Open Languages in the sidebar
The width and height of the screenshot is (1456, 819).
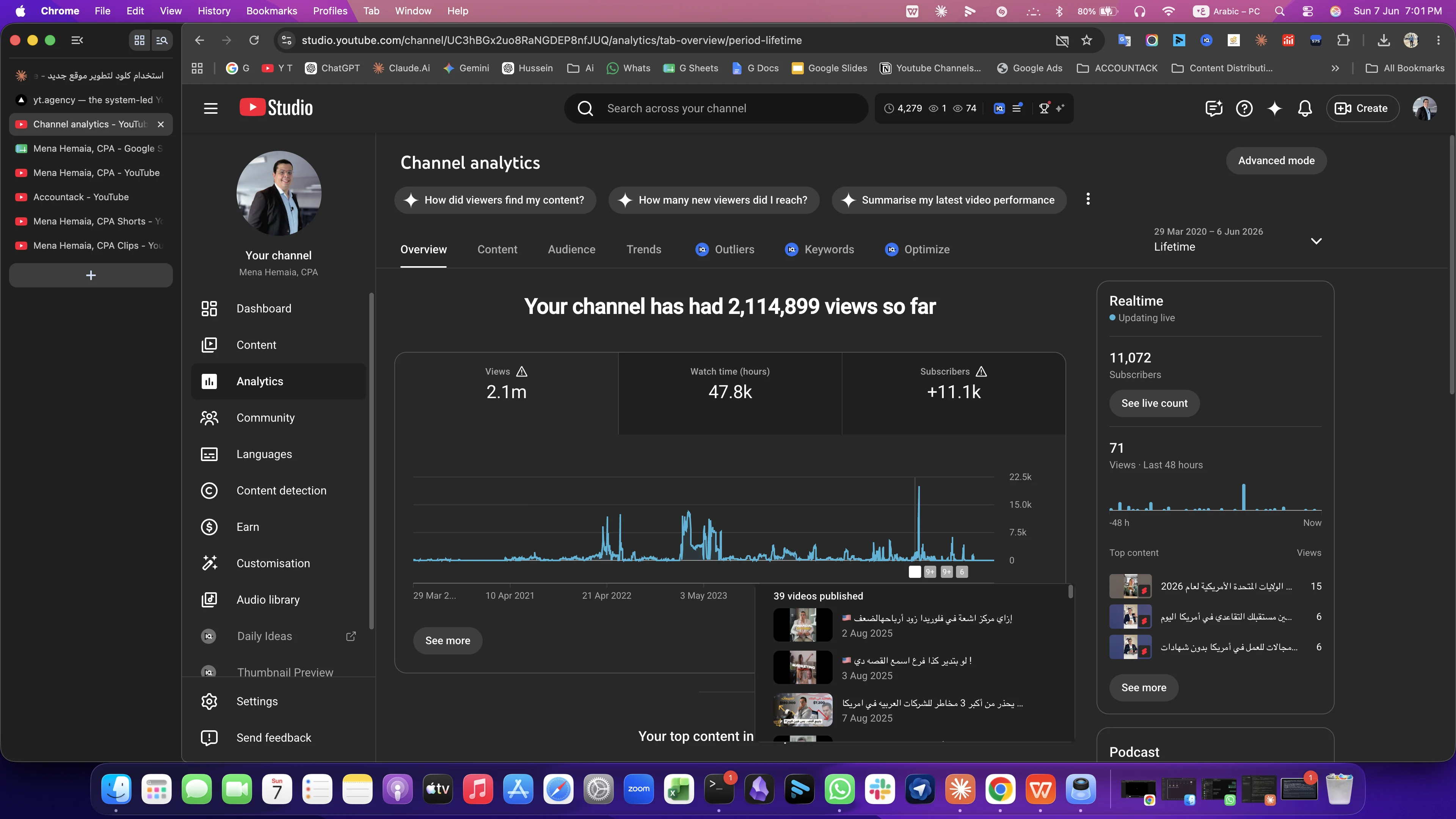[x=279, y=454]
